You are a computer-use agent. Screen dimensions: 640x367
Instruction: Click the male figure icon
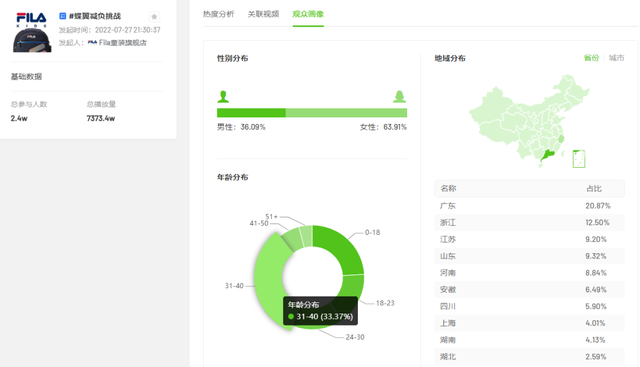click(223, 97)
